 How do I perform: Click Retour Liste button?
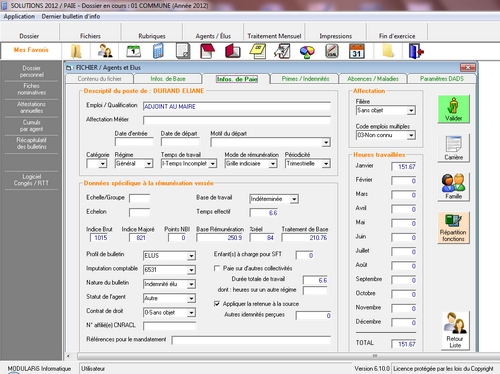click(x=455, y=331)
